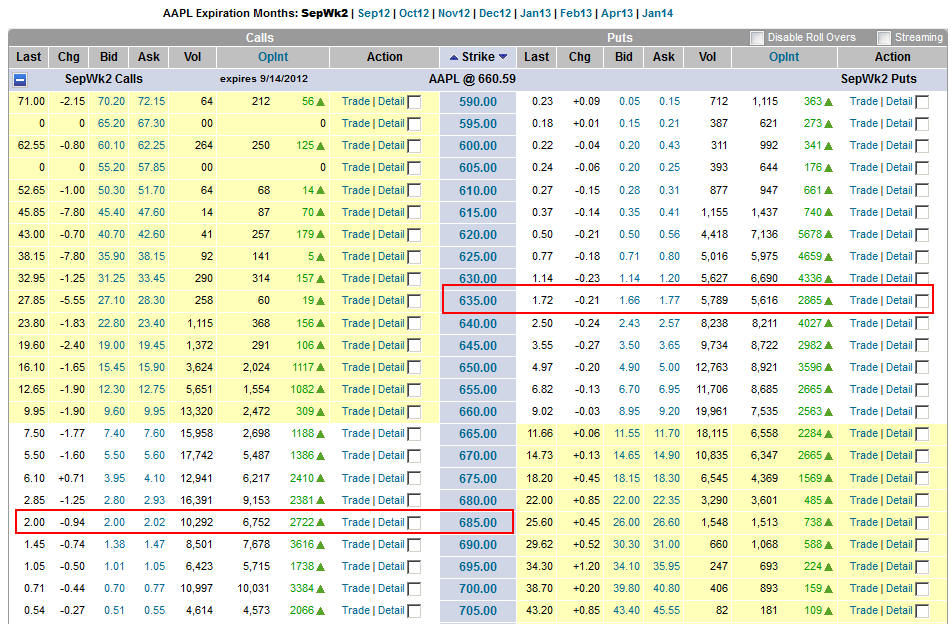The image size is (952, 624).
Task: Open Detail link for 635.00 put
Action: 898,300
